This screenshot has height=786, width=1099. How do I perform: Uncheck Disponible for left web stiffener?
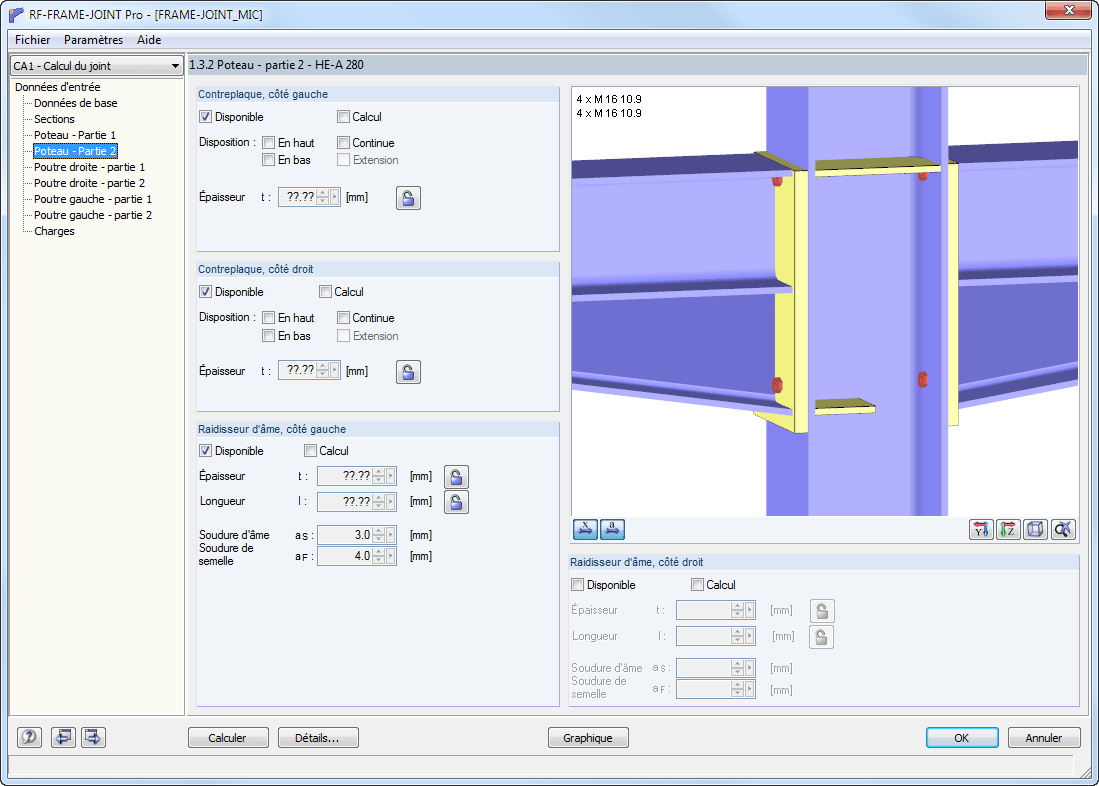[x=205, y=451]
